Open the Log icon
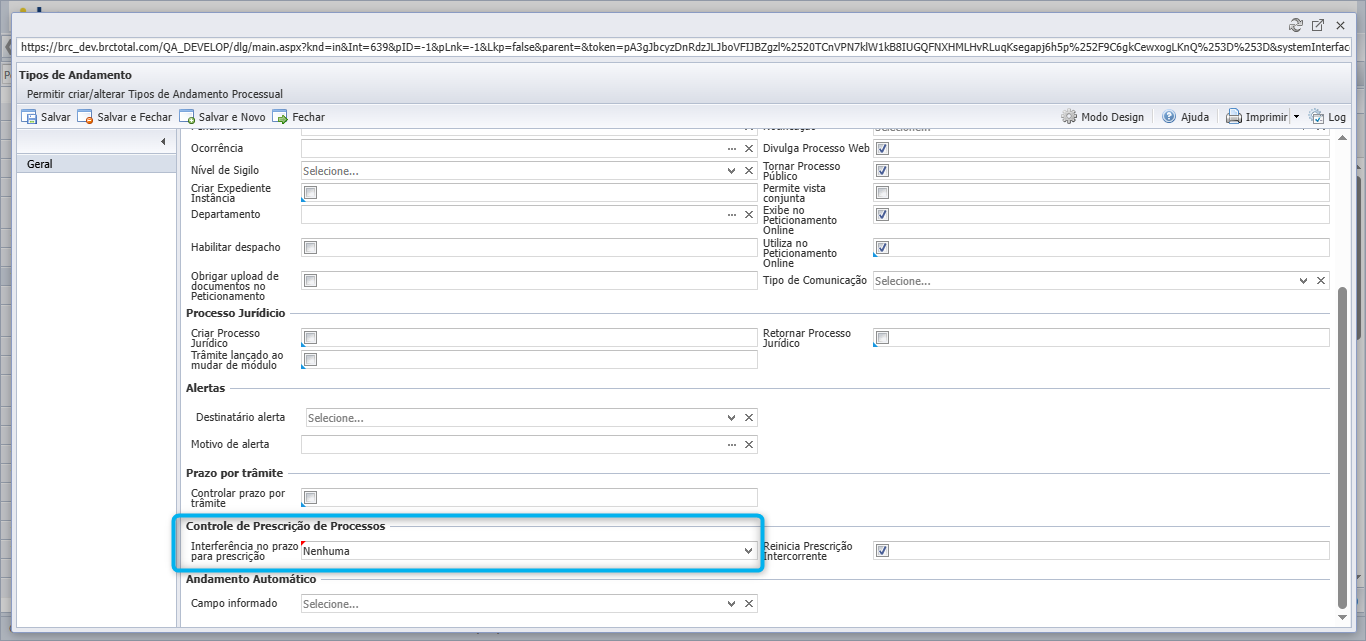The width and height of the screenshot is (1366, 641). pyautogui.click(x=1316, y=117)
